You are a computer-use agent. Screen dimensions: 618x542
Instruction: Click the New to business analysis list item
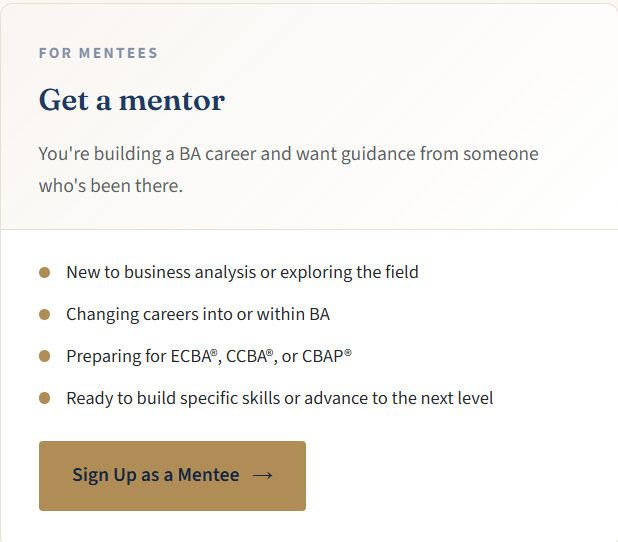pyautogui.click(x=242, y=272)
